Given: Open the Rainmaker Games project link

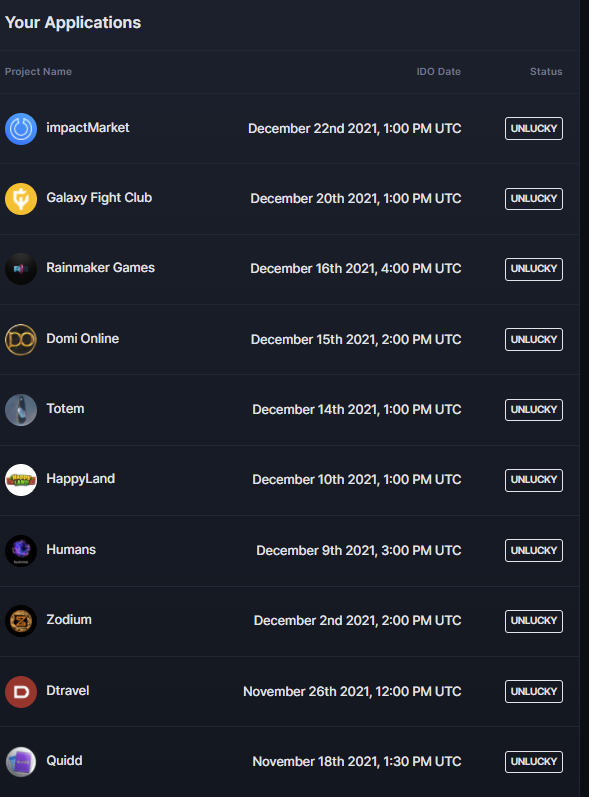Looking at the screenshot, I should [x=101, y=268].
